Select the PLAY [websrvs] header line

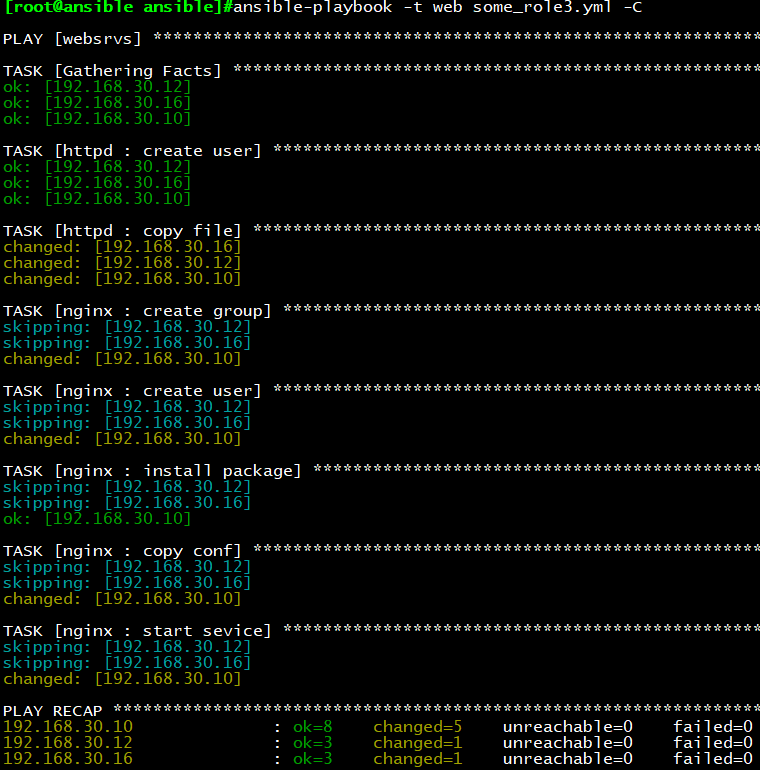[x=381, y=38]
